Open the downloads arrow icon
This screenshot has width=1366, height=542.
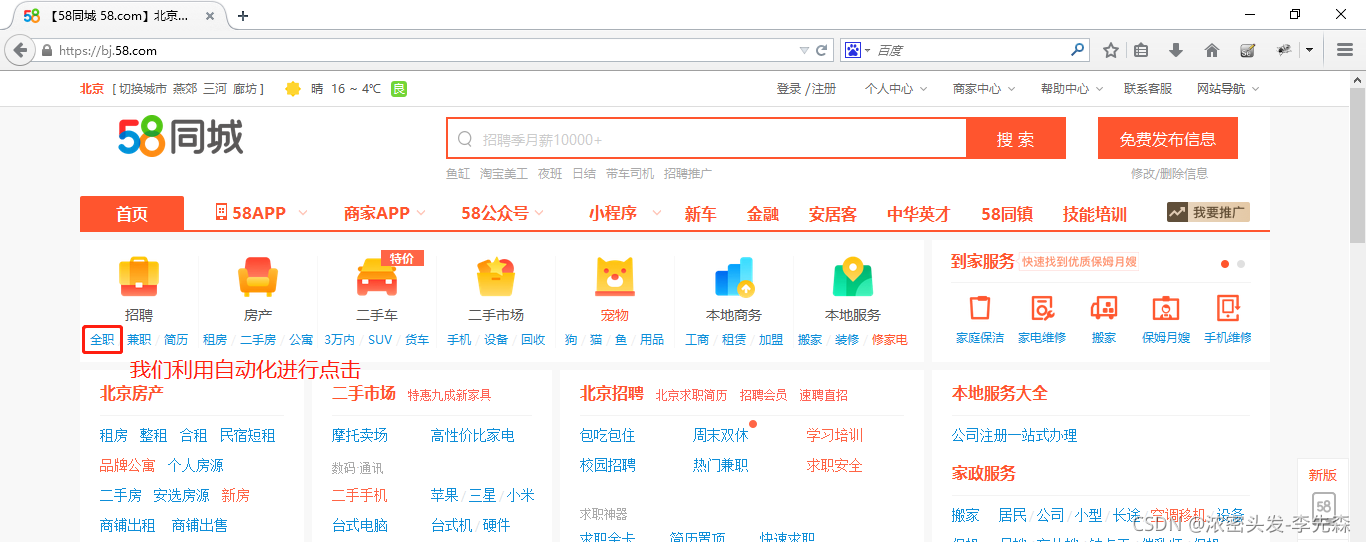1176,50
